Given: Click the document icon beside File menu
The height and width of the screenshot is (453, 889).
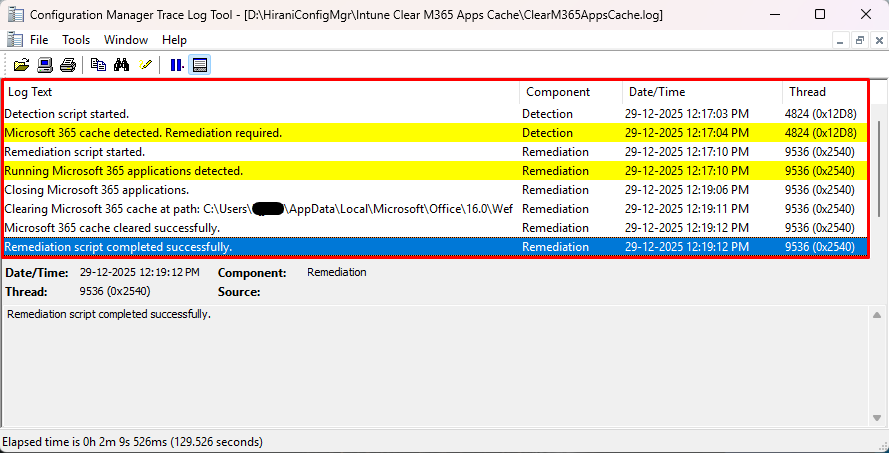Looking at the screenshot, I should (14, 40).
